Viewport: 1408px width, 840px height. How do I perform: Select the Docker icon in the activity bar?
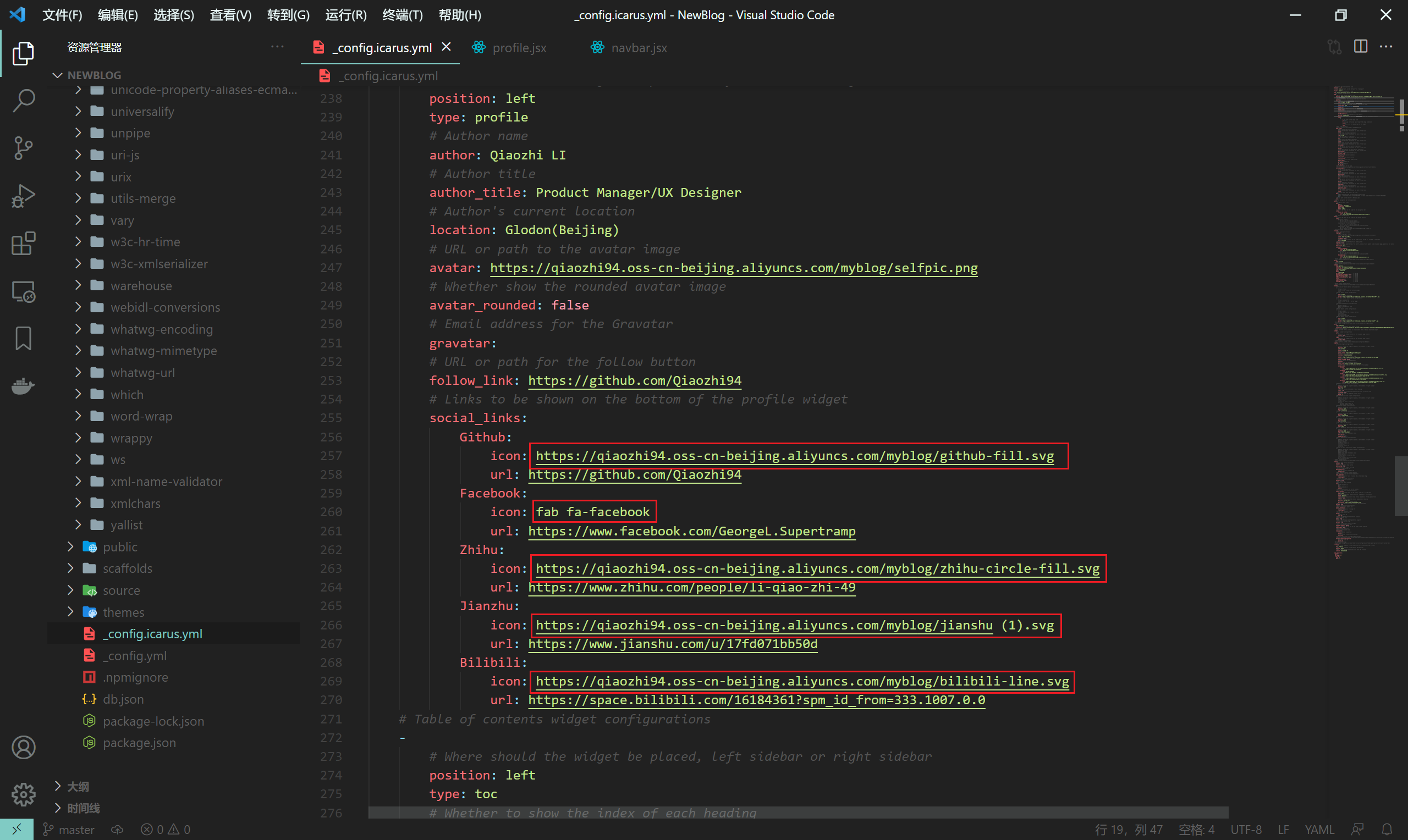(x=23, y=385)
